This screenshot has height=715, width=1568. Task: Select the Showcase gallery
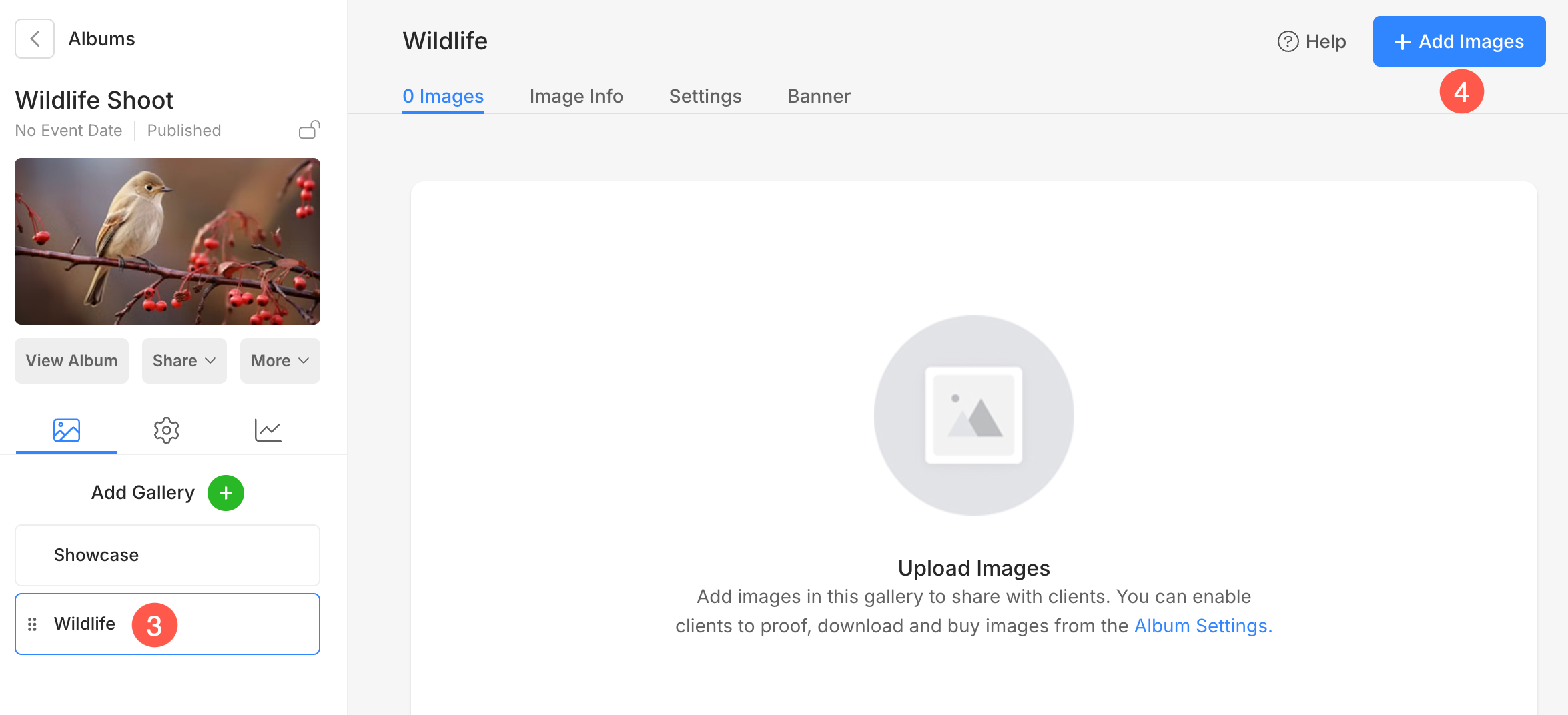pos(167,555)
